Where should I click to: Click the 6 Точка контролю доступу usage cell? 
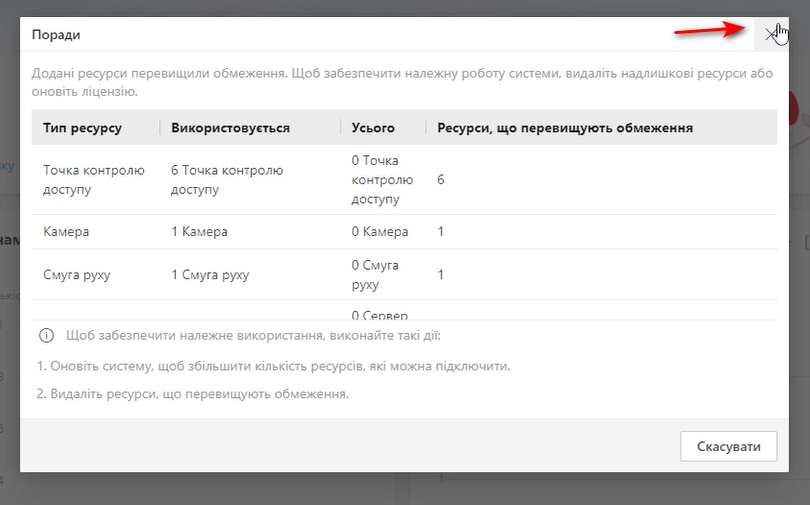point(227,180)
